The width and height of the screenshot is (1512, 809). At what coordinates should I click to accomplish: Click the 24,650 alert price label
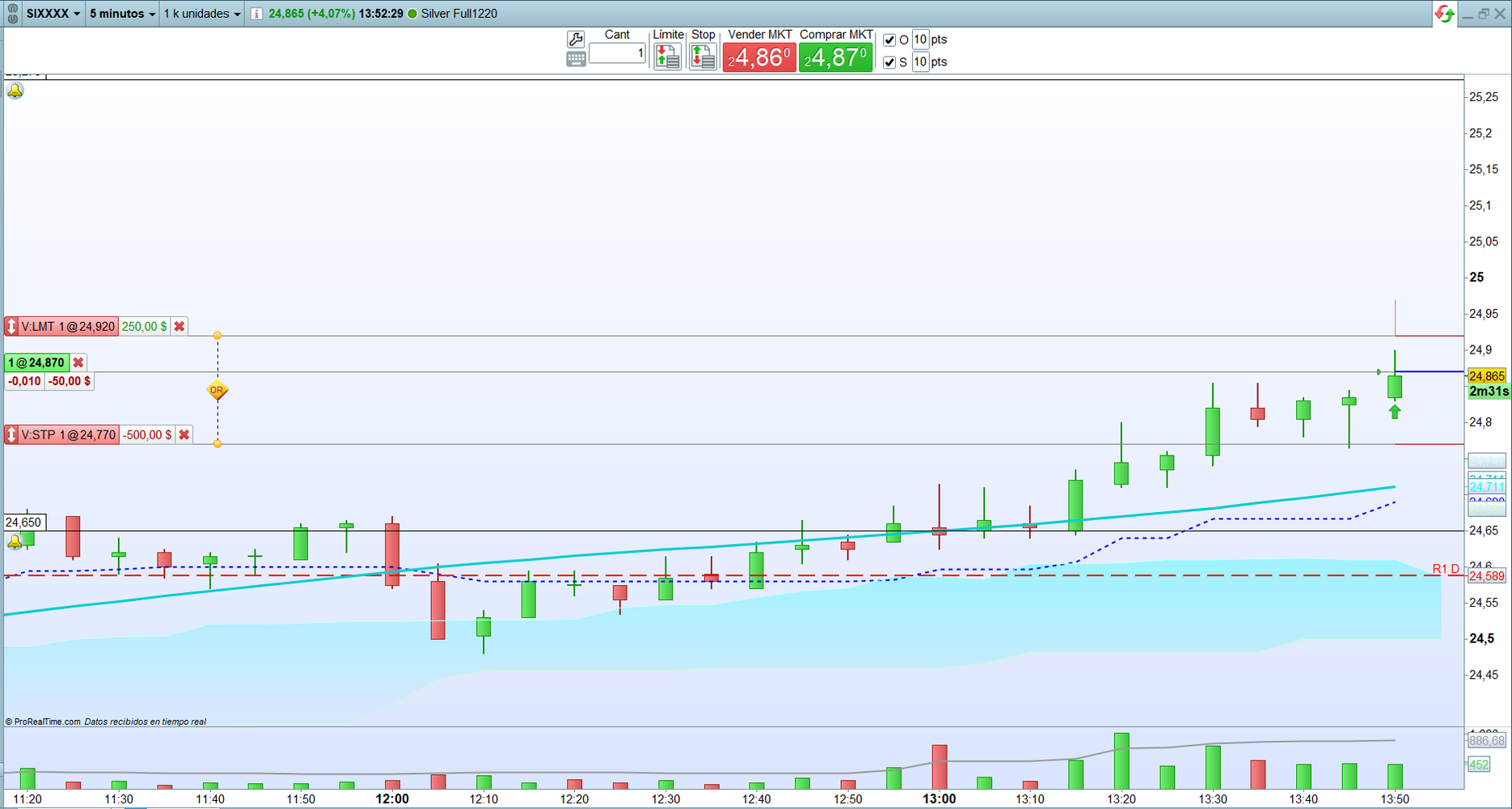tap(23, 523)
